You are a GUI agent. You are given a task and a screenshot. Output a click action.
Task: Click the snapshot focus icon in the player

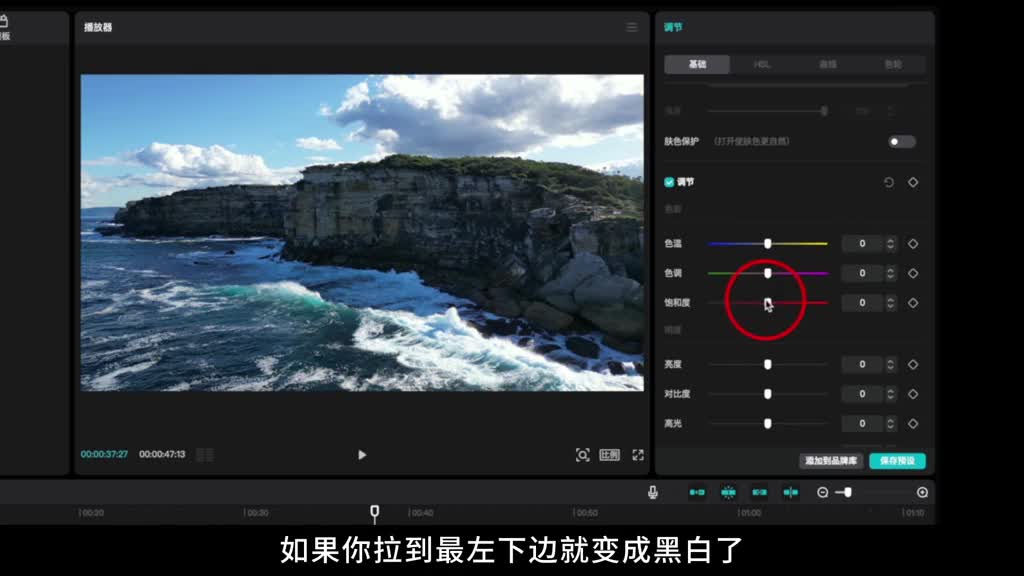pos(582,455)
